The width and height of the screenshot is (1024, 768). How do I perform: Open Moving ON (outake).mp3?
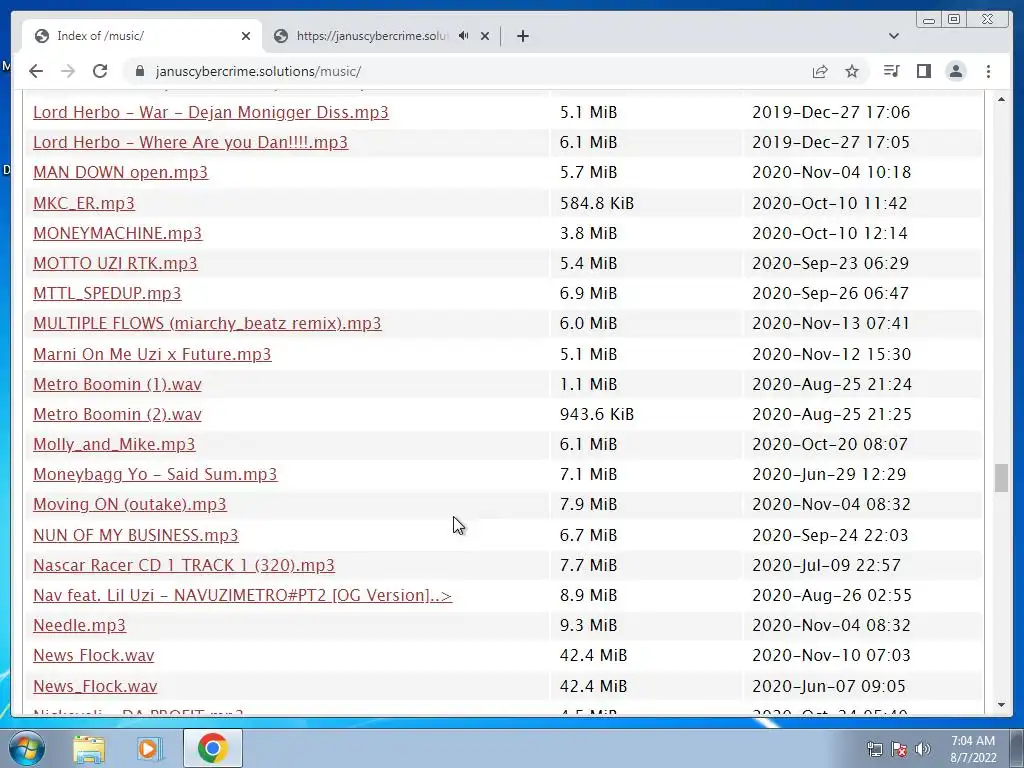130,504
